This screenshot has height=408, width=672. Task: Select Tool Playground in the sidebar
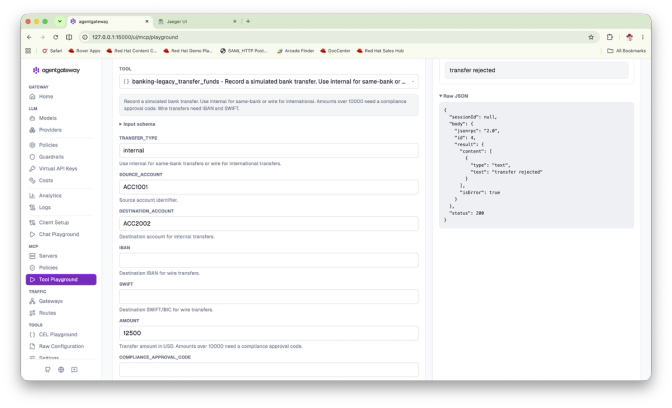pos(61,279)
